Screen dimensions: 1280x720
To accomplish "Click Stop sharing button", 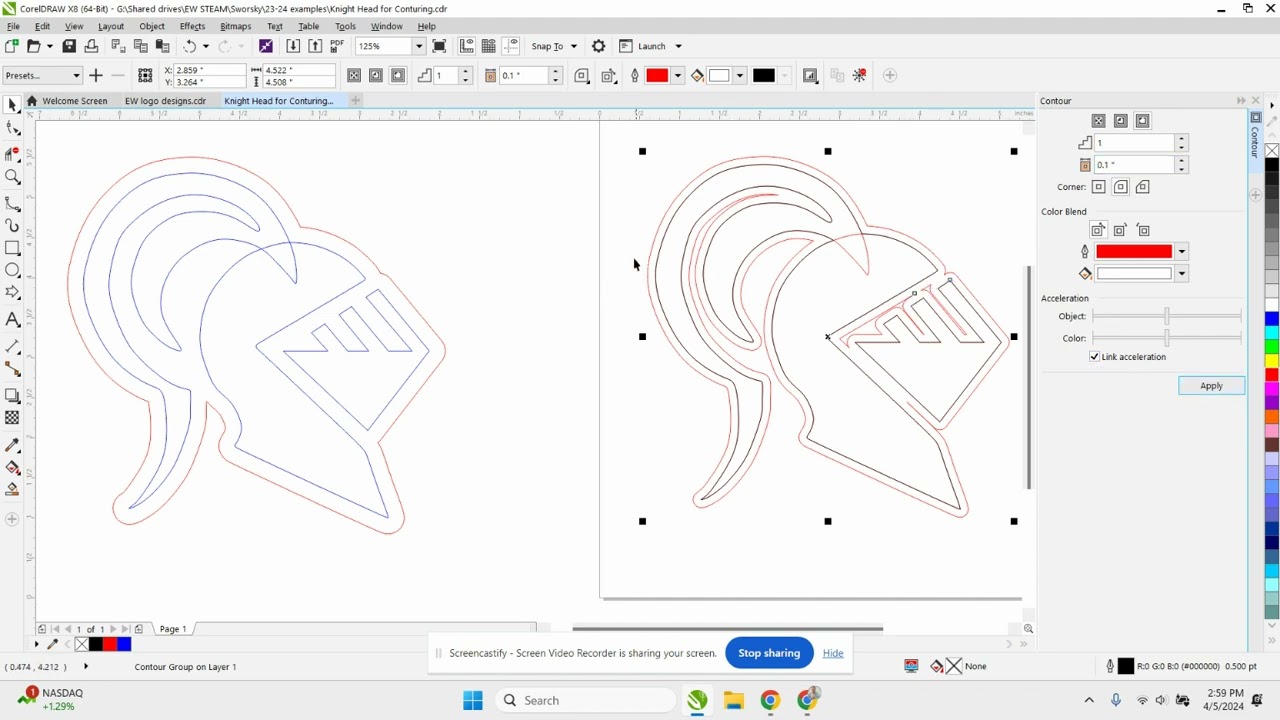I will [769, 653].
